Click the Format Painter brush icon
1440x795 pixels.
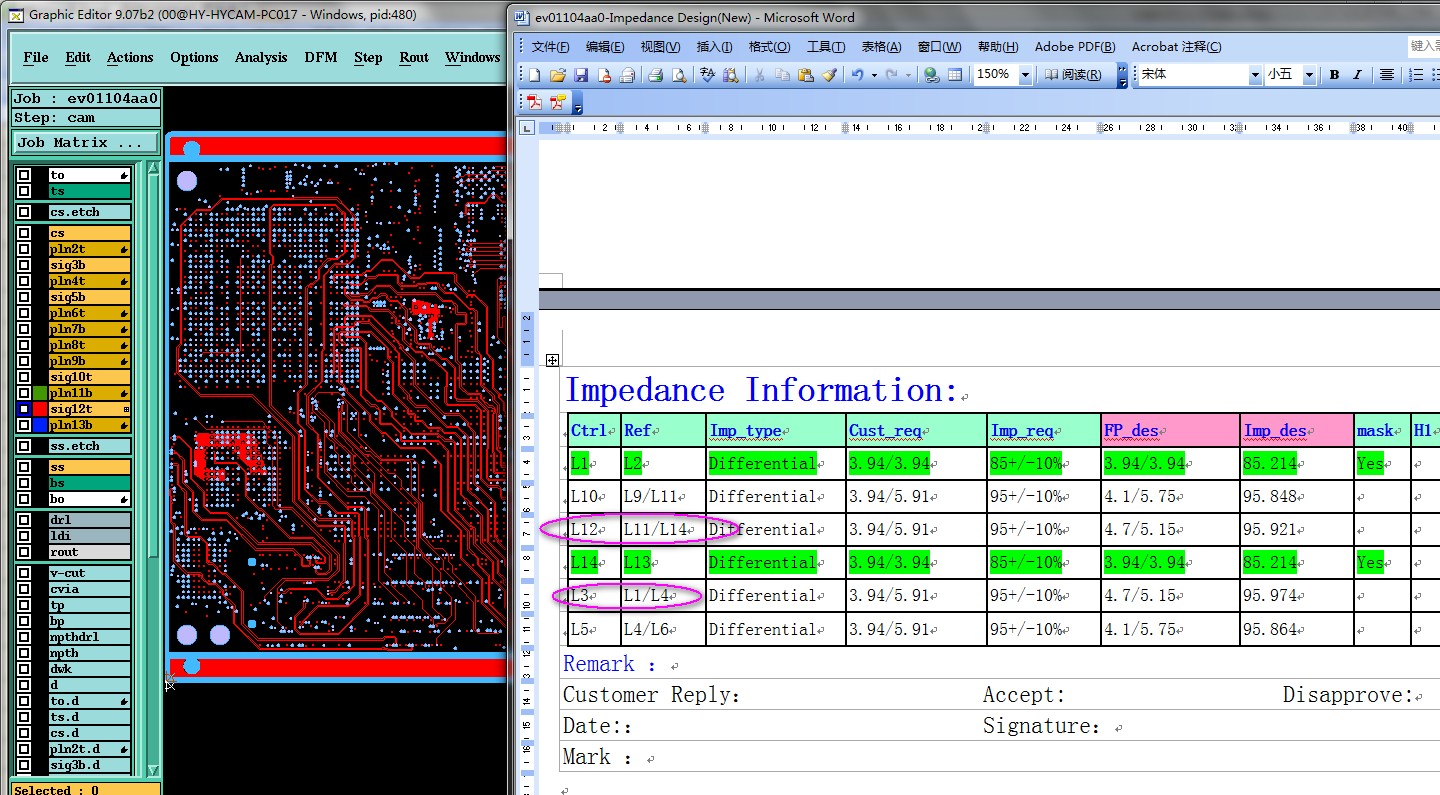829,75
